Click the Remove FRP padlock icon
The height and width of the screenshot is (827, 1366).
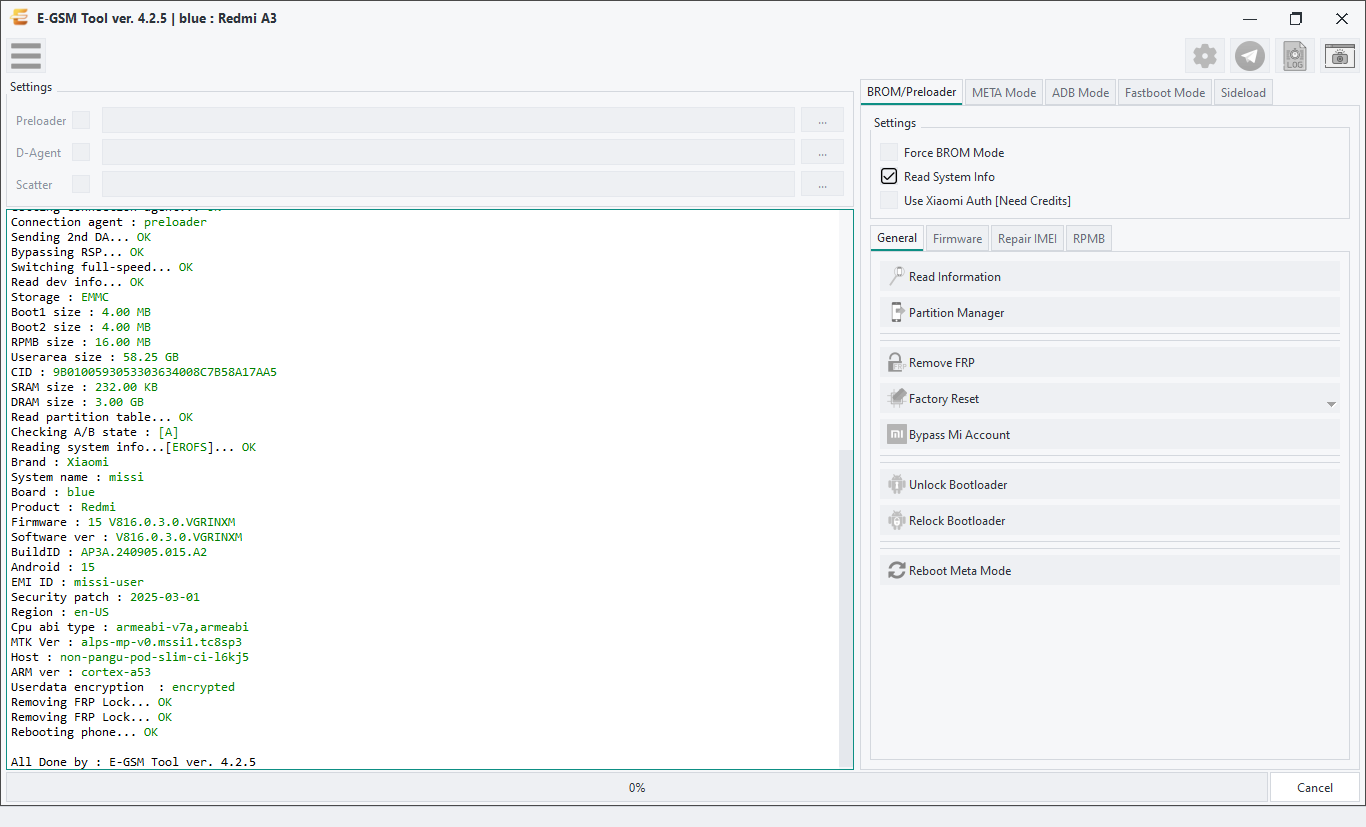point(896,363)
